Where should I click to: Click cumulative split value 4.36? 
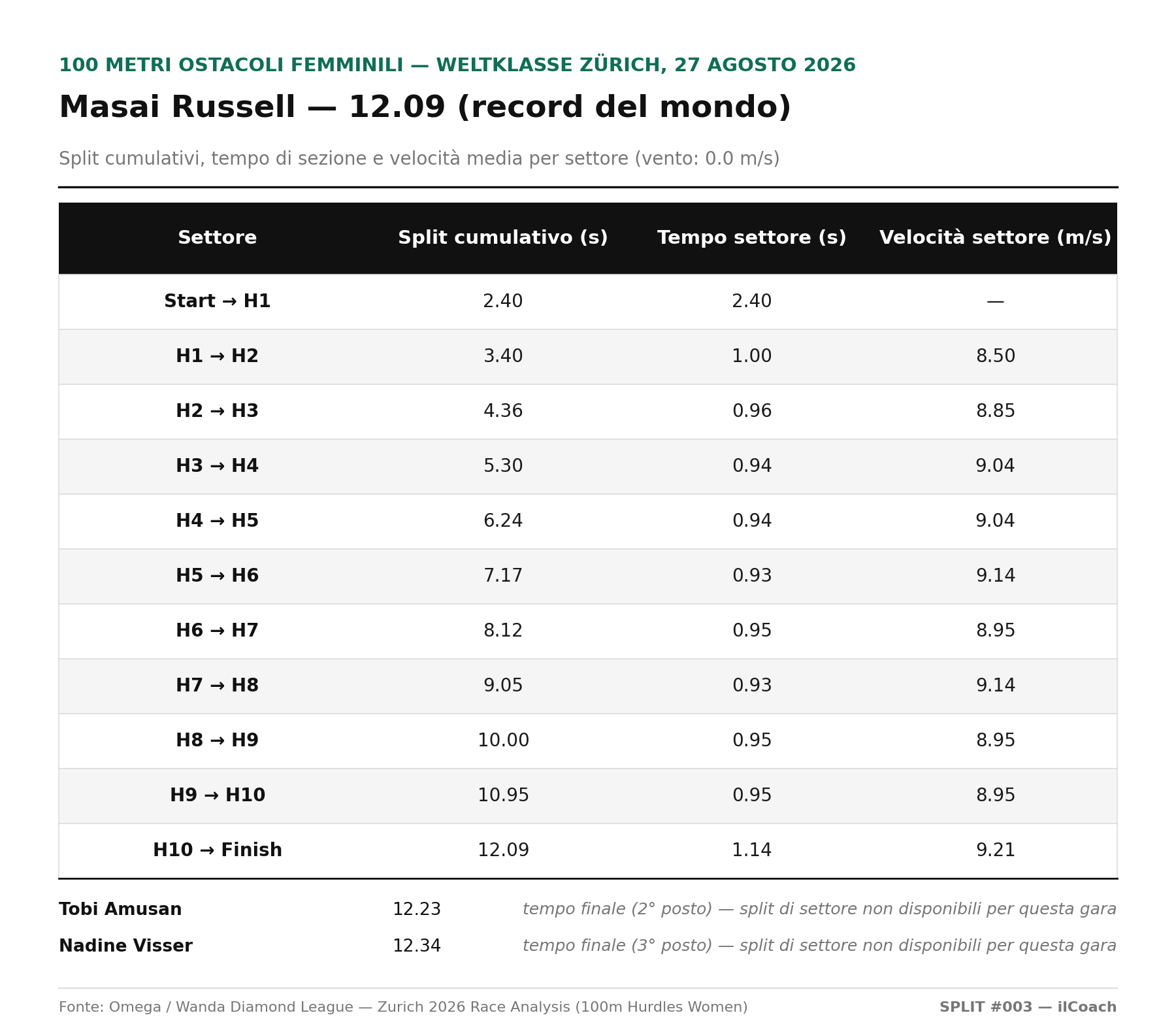pyautogui.click(x=503, y=411)
